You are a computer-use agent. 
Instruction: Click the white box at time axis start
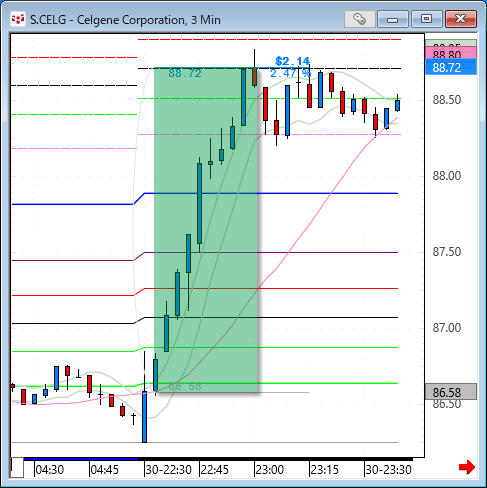tap(17, 468)
